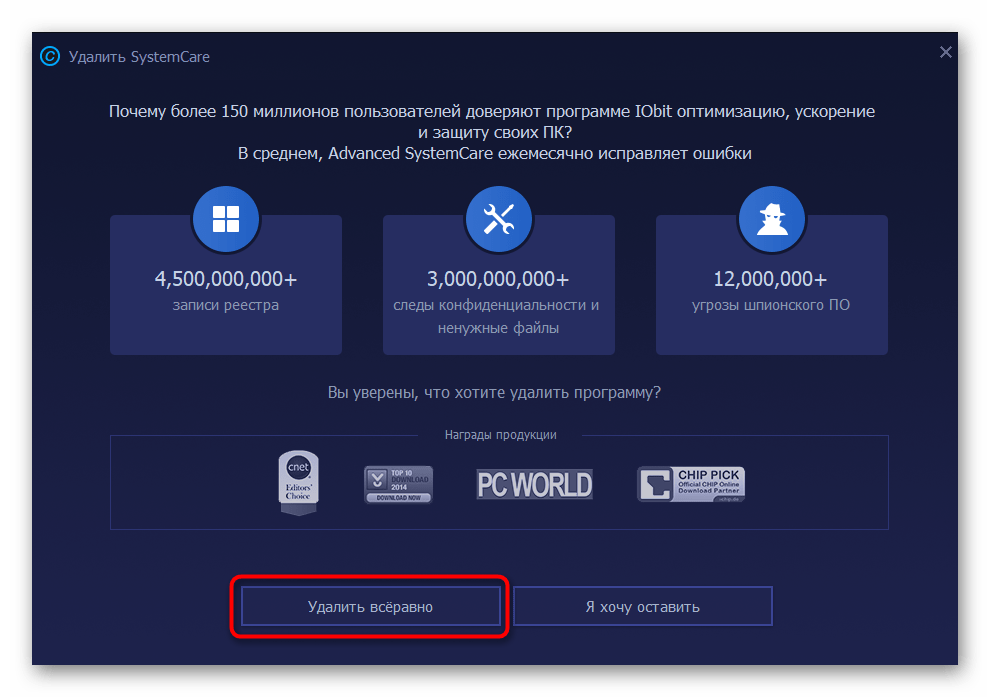Click the spy hat spyware icon

point(772,219)
